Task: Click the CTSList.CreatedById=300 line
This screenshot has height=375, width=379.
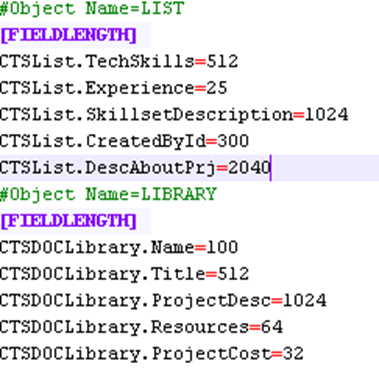Action: 124,141
